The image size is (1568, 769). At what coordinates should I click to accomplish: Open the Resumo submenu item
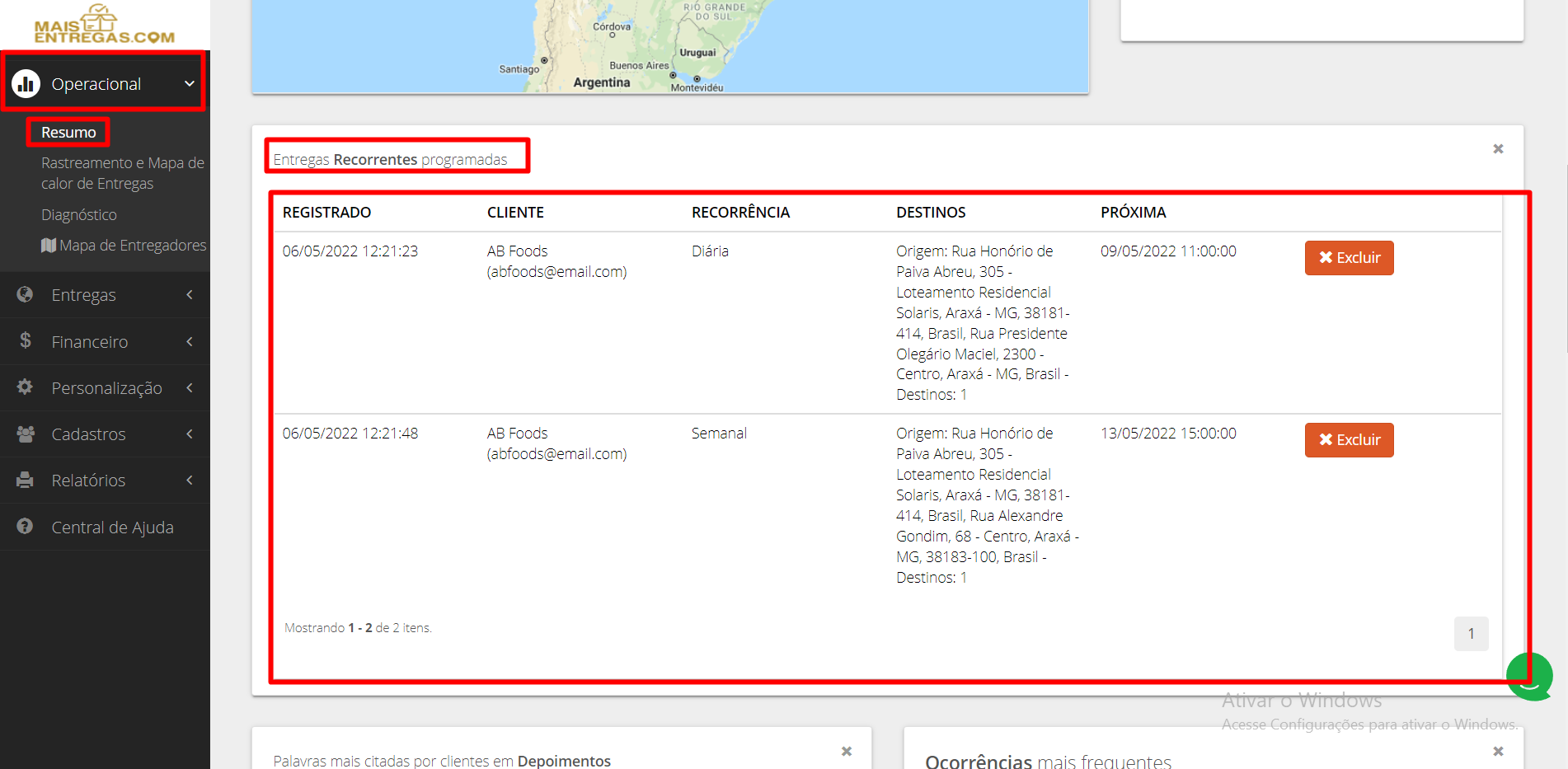[68, 132]
